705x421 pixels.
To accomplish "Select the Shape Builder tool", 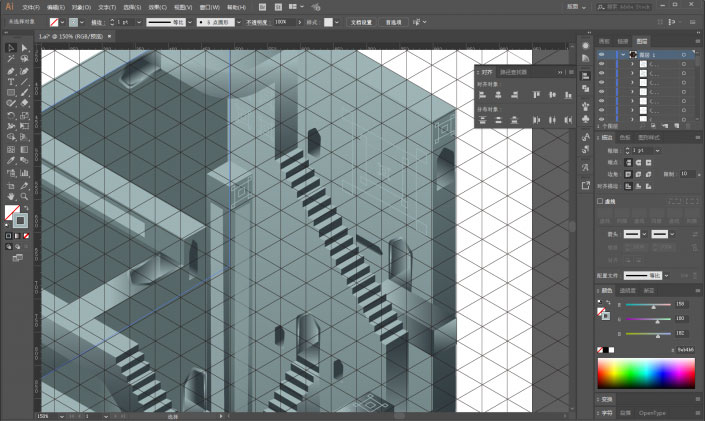I will 11,137.
